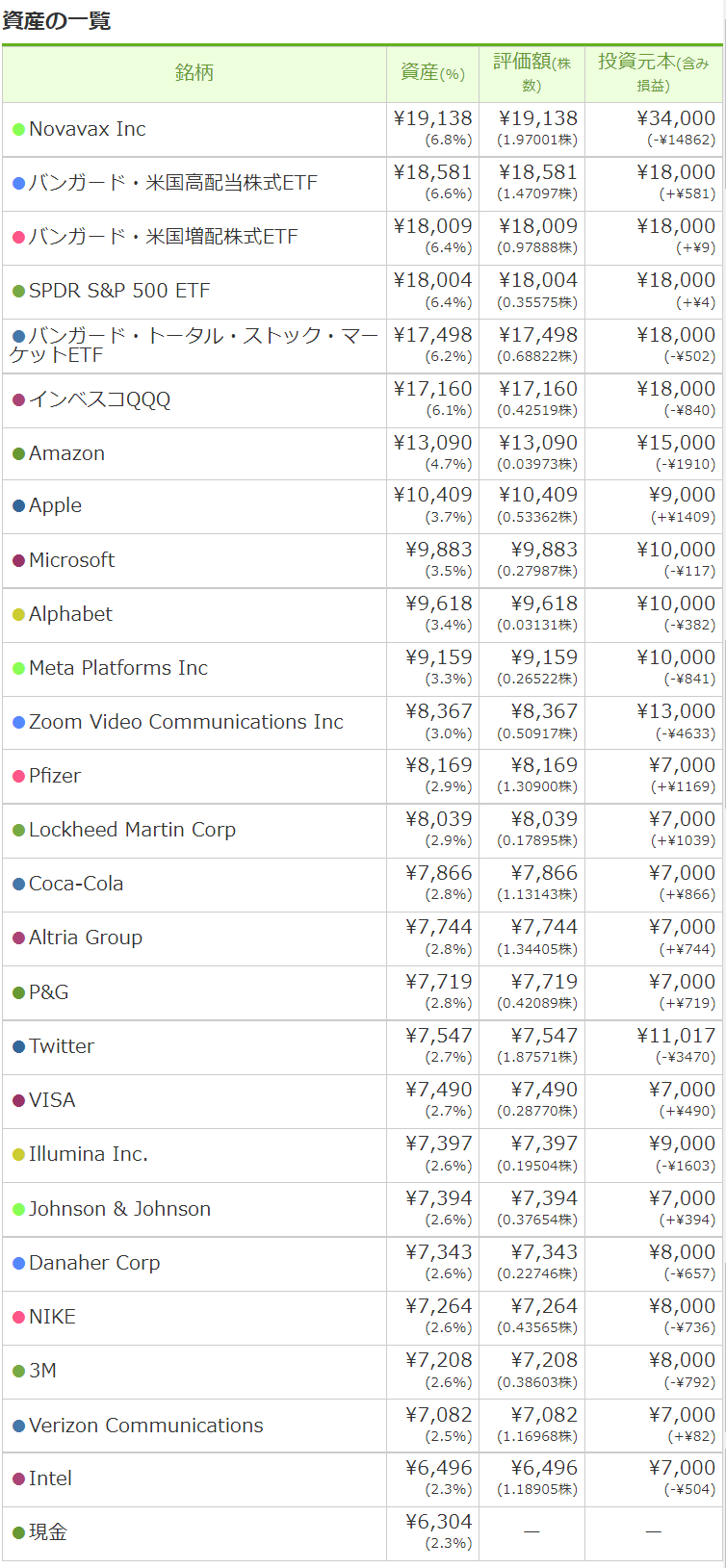This screenshot has width=726, height=1568.
Task: Click the 評価額(株数) column header
Action: click(532, 73)
